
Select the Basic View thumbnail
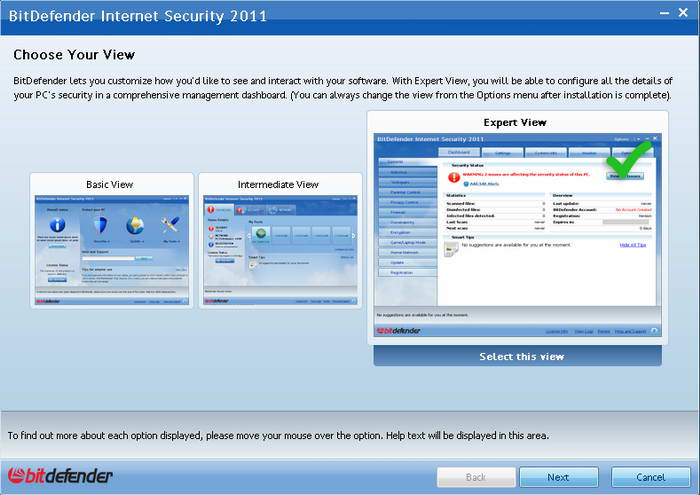click(x=112, y=250)
